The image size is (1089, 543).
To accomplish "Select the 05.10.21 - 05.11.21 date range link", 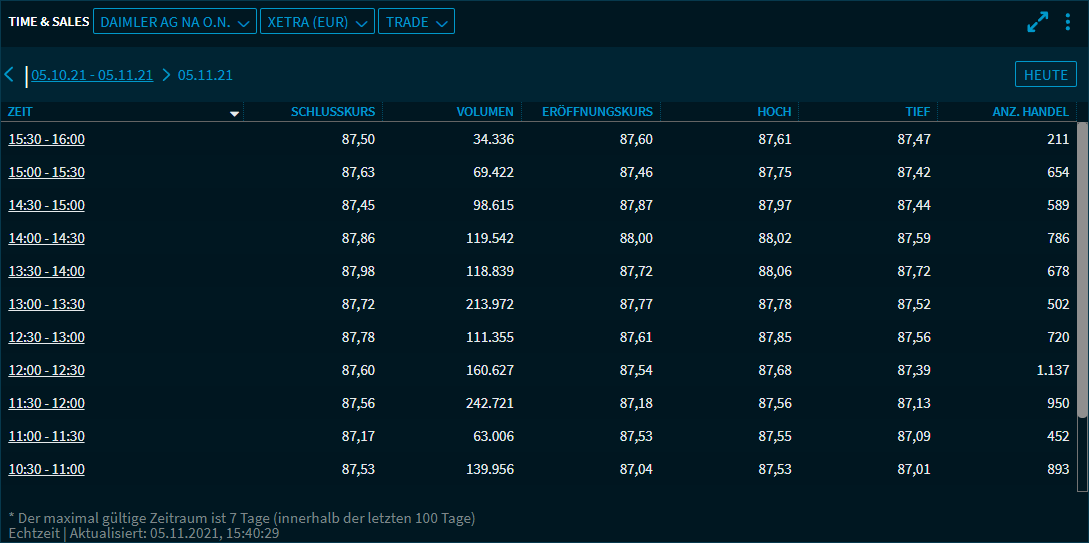I will pyautogui.click(x=92, y=74).
